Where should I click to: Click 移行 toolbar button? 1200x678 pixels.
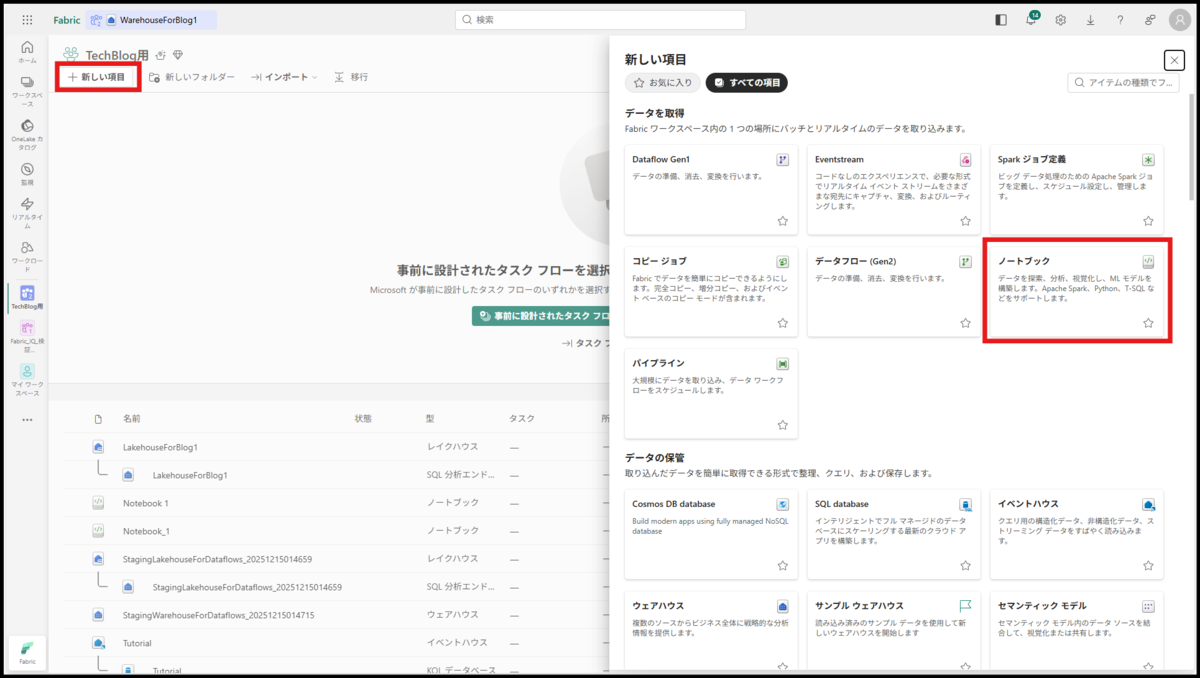(351, 77)
